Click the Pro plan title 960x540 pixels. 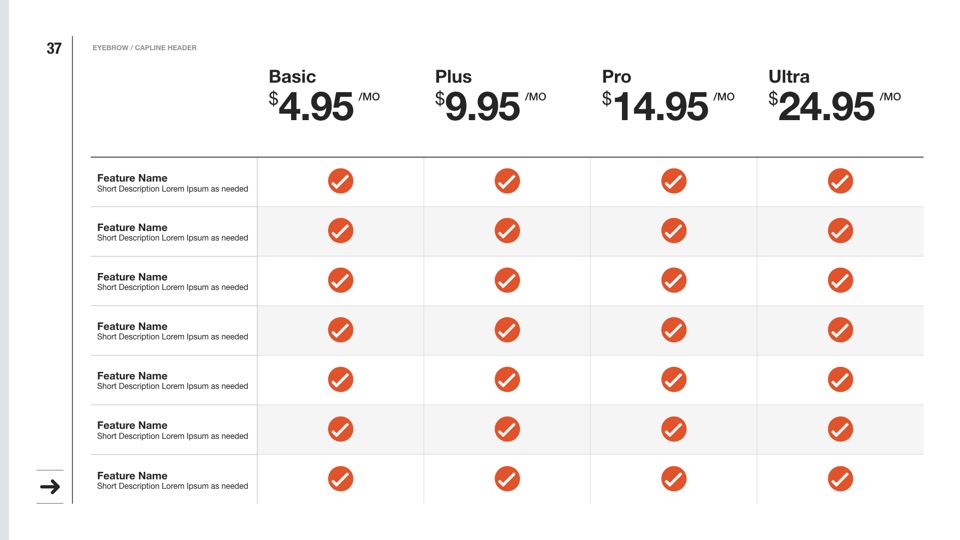(616, 77)
